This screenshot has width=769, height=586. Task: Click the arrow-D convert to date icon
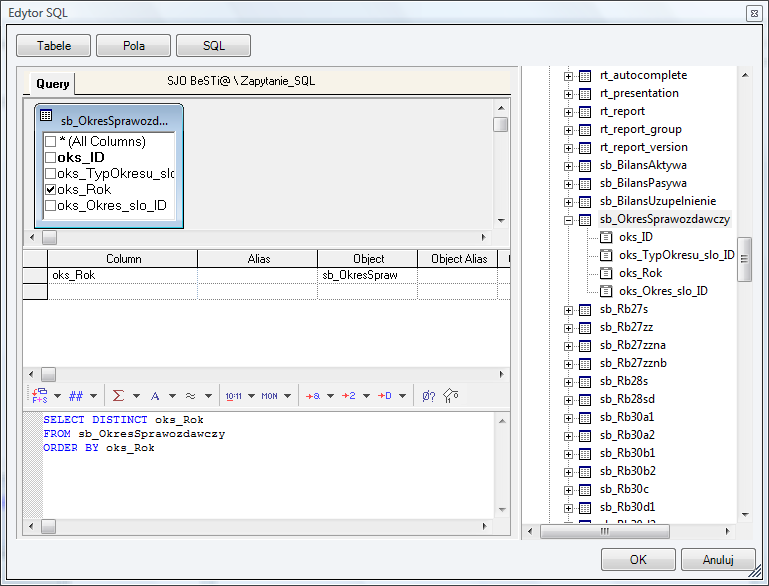point(384,395)
